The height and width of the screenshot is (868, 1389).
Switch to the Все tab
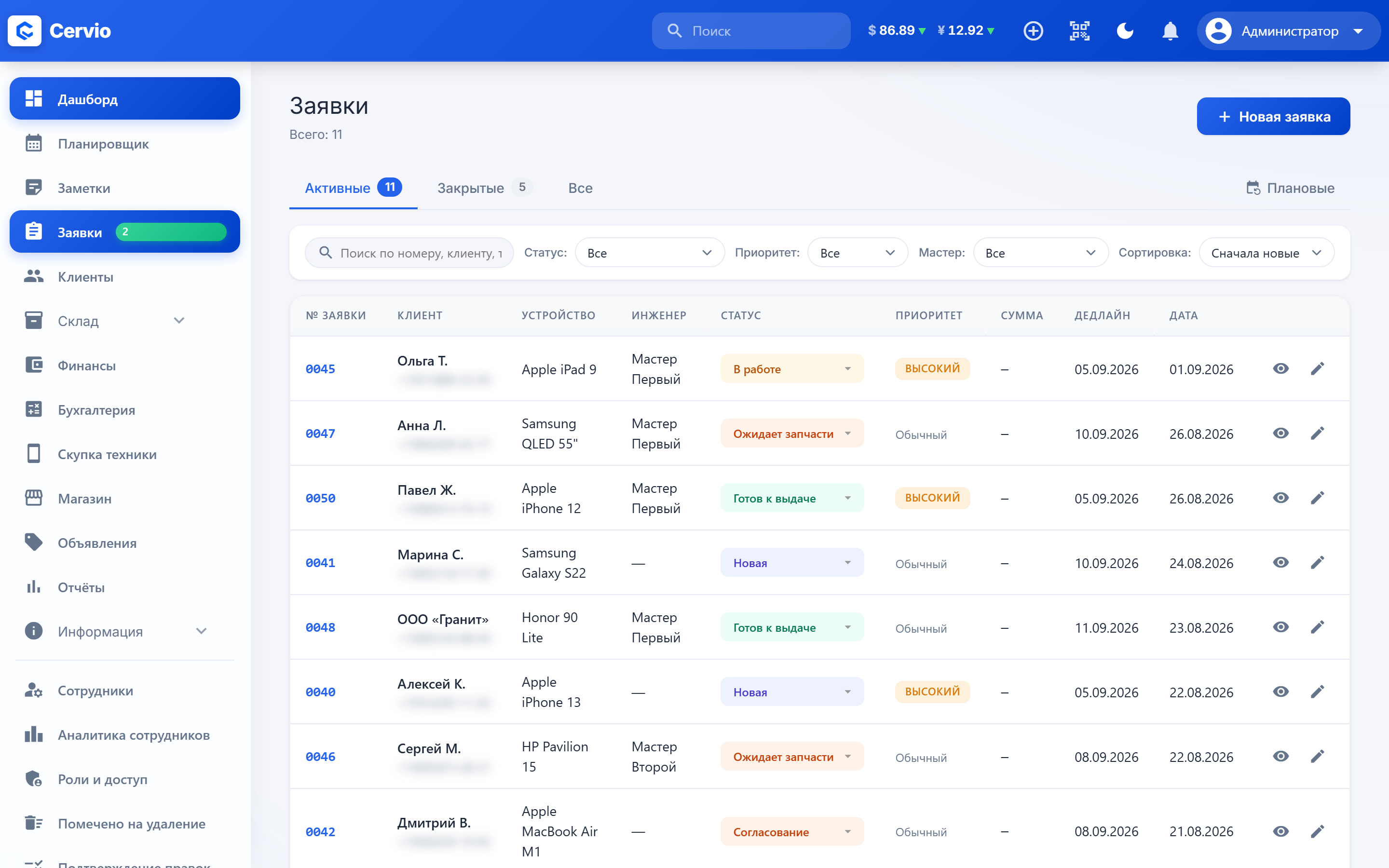(x=580, y=188)
